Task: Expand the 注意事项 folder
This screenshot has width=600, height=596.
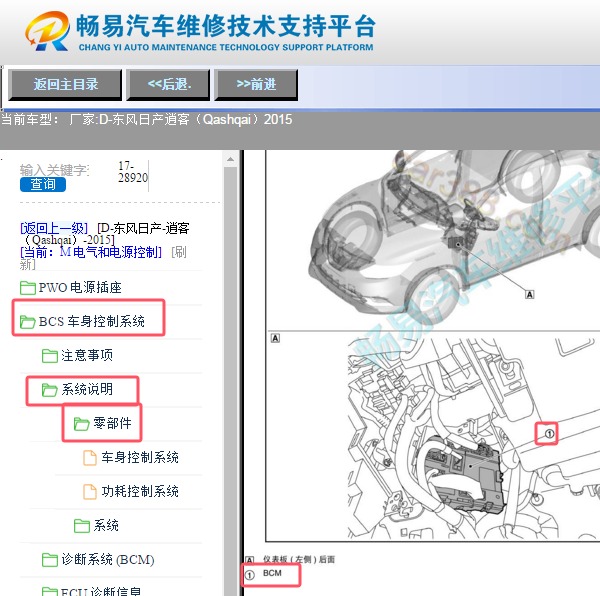Action: click(x=87, y=356)
